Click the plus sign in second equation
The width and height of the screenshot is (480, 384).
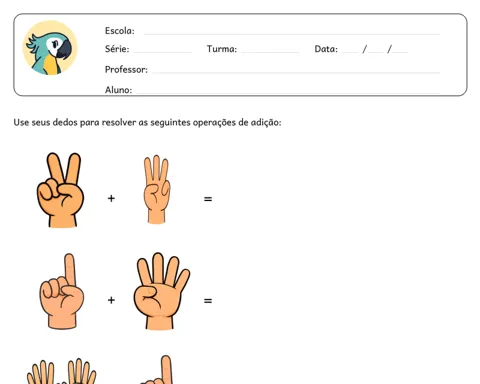pos(111,300)
